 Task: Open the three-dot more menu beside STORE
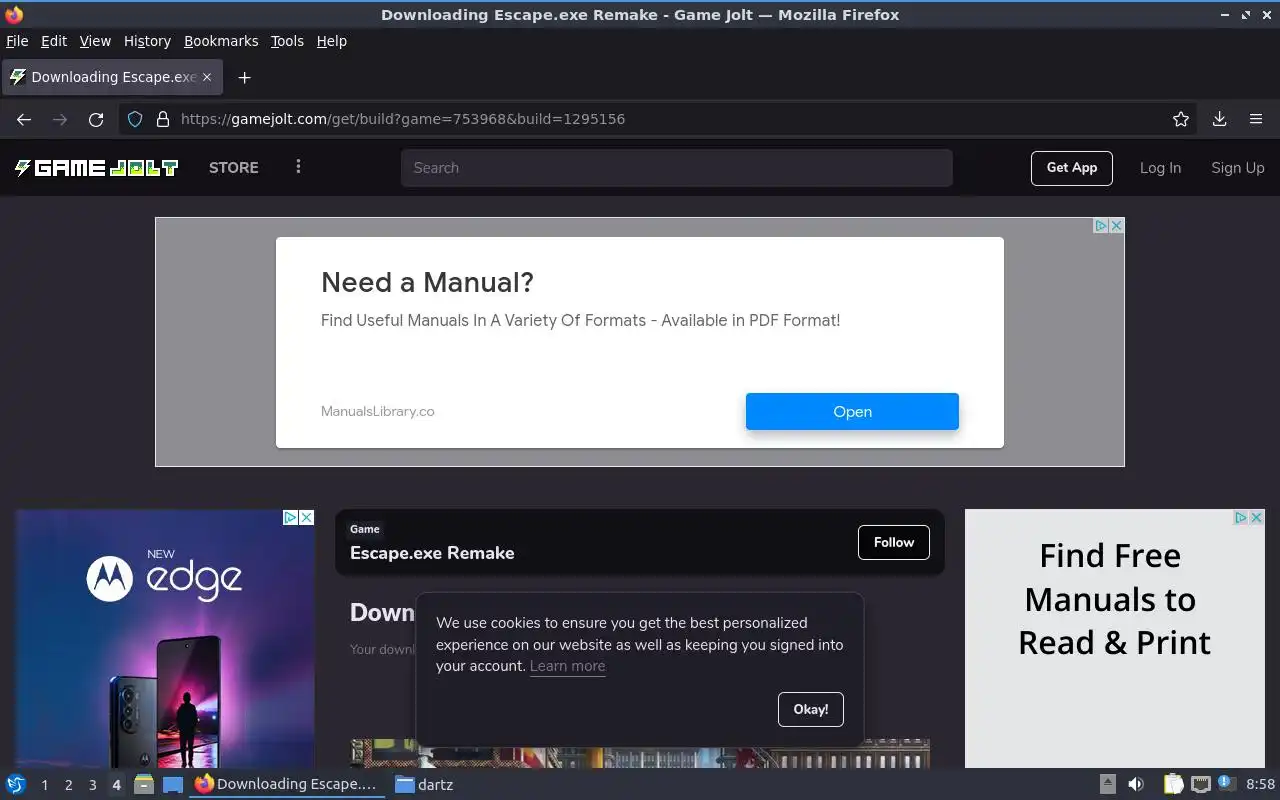298,167
